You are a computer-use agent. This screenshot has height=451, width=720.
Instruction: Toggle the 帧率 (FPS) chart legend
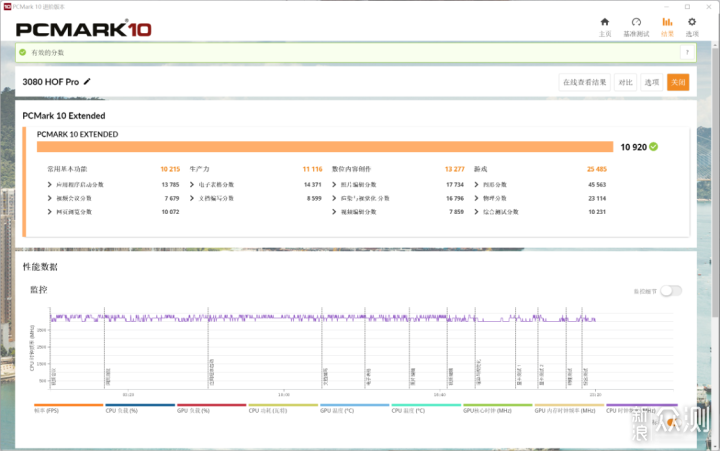68,408
